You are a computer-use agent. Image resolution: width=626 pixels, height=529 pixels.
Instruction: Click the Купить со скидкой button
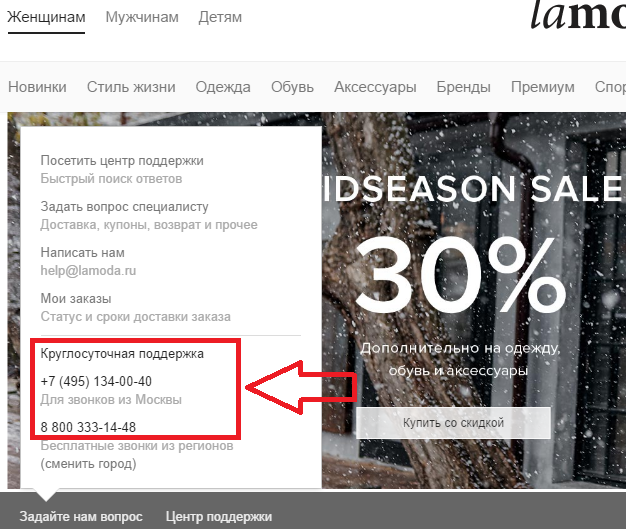point(453,423)
